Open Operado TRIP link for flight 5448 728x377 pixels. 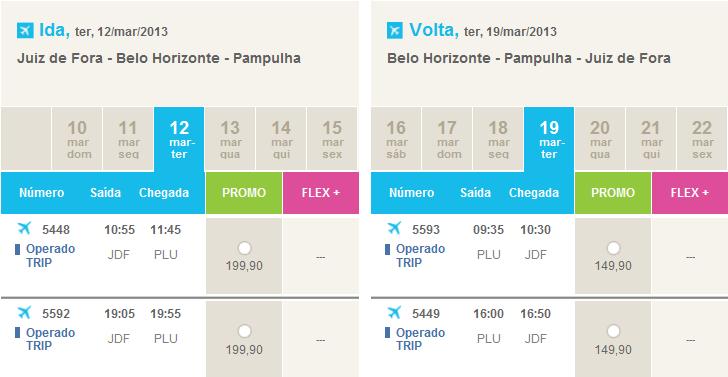tap(50, 255)
